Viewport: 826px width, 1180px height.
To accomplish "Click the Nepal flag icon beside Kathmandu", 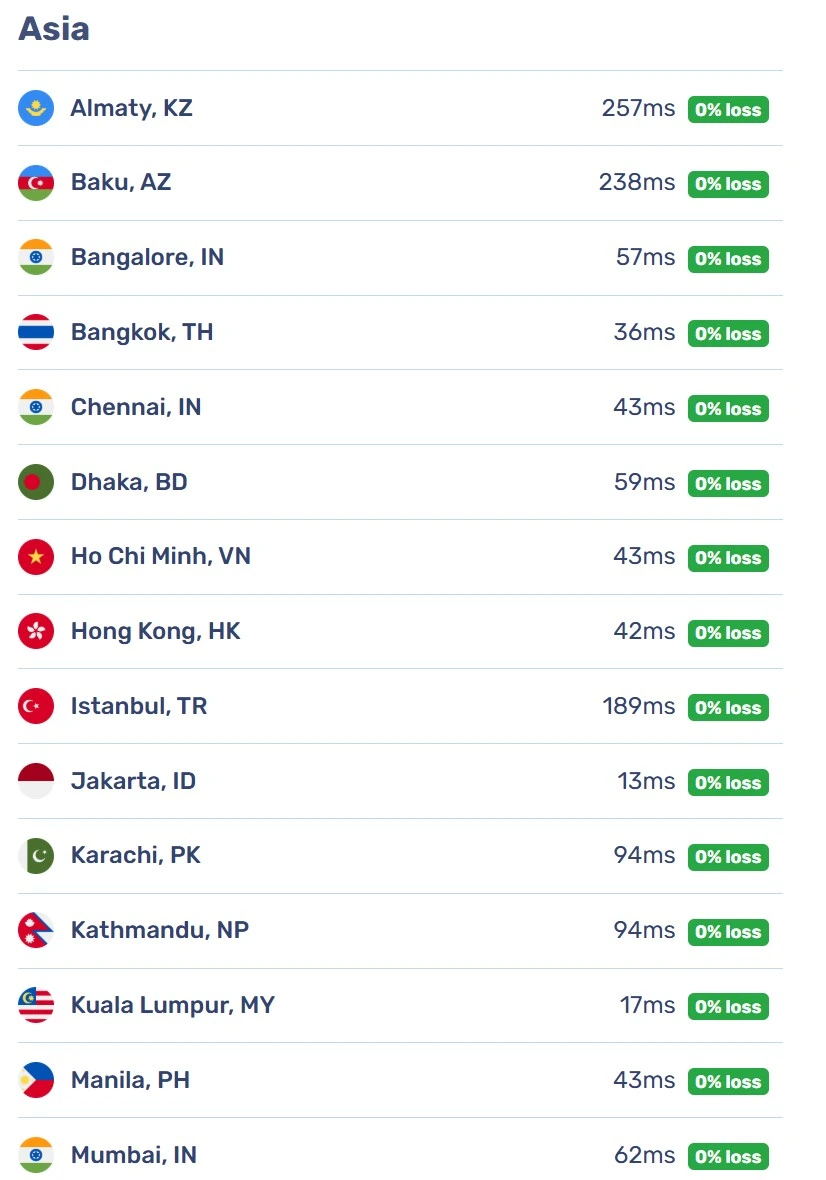I will tap(36, 930).
